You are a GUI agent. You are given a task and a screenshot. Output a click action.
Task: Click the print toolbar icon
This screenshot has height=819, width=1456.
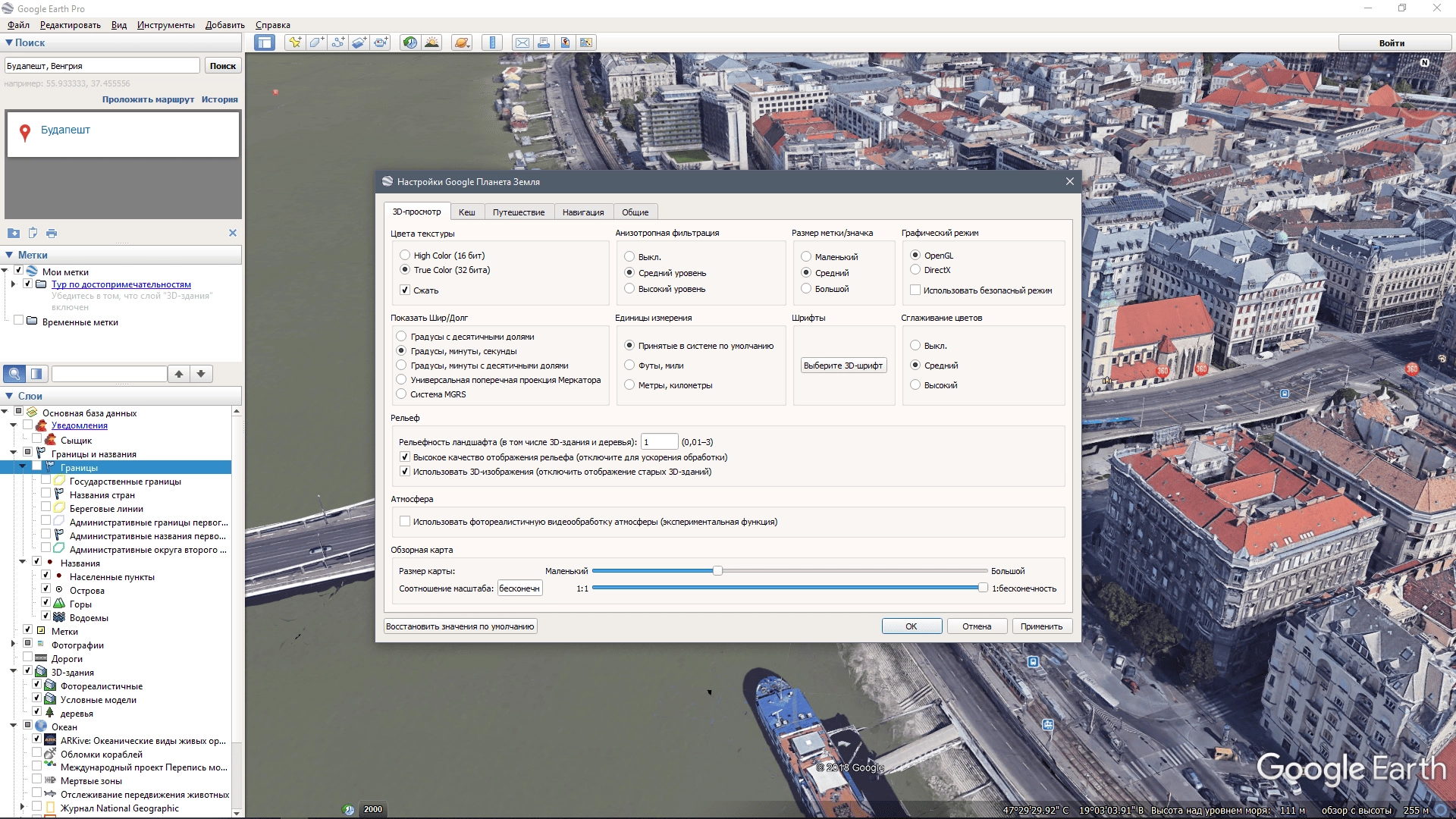(x=544, y=42)
